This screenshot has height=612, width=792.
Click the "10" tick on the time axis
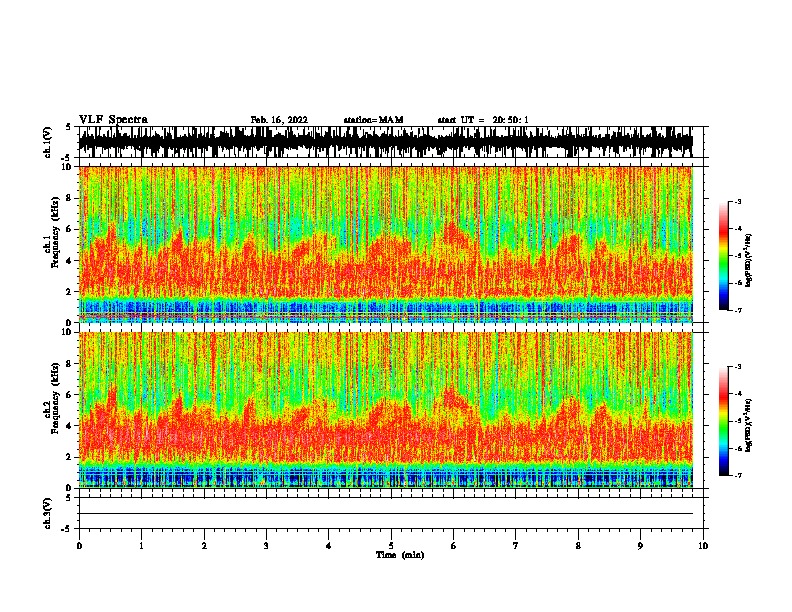[703, 546]
